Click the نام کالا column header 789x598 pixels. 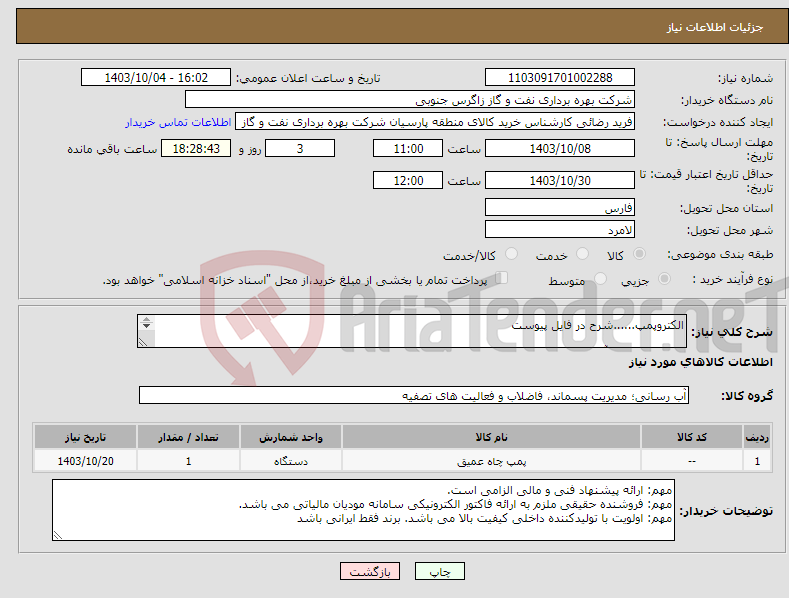coord(491,437)
